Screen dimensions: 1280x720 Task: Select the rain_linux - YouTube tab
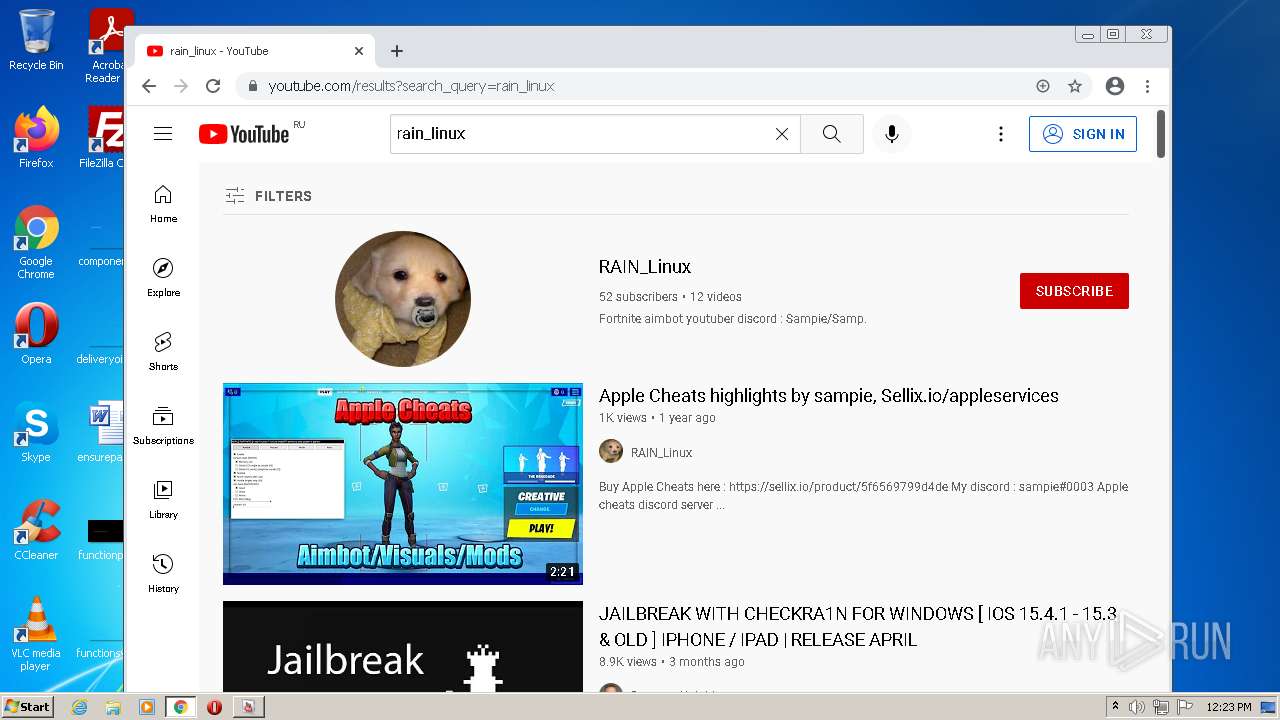(255, 51)
